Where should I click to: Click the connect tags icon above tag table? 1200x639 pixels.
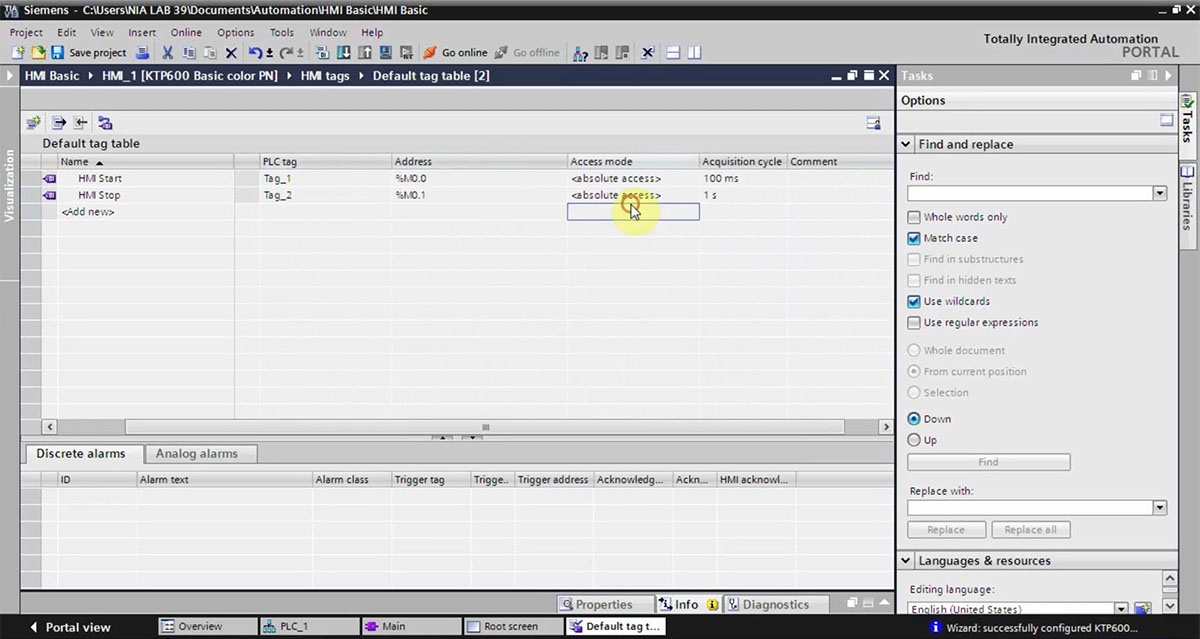(x=33, y=123)
